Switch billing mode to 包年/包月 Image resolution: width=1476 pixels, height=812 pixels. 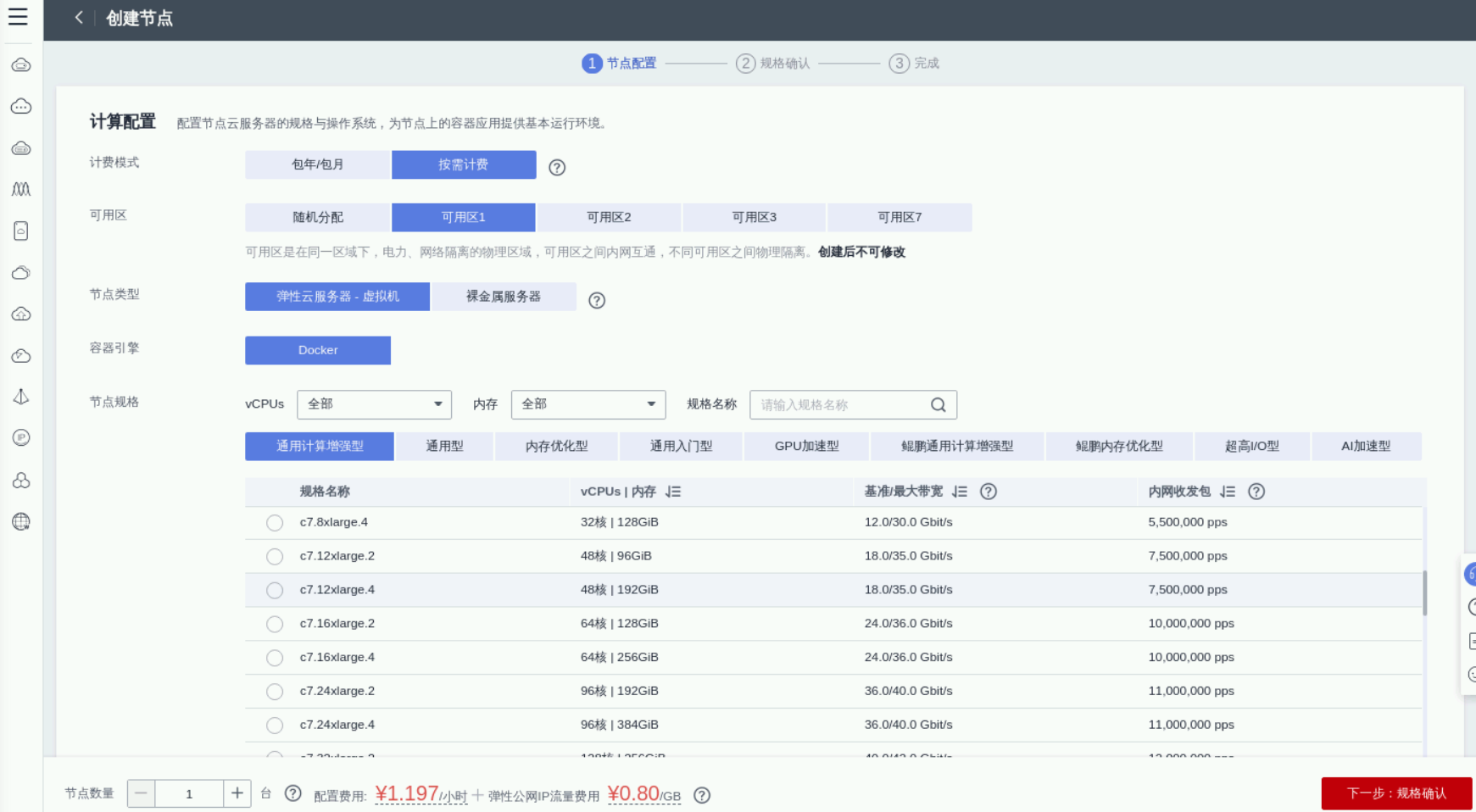[317, 164]
